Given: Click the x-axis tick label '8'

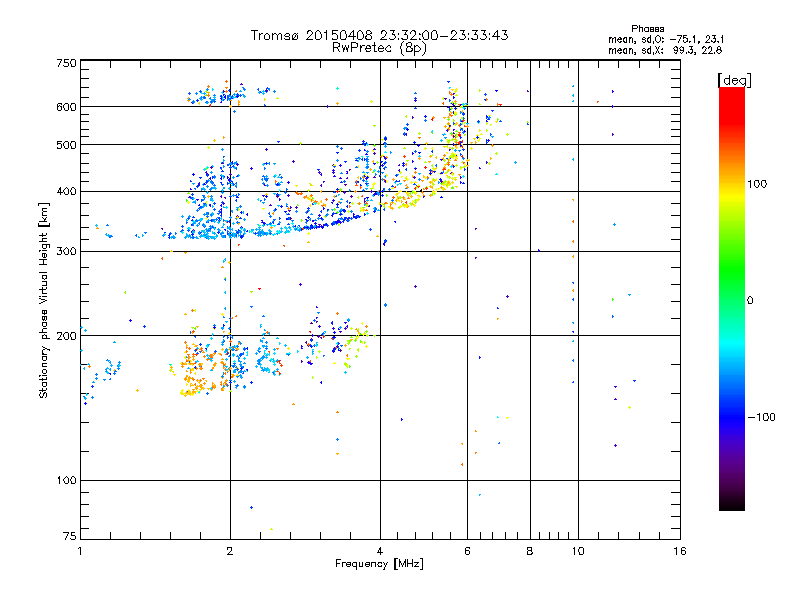Looking at the screenshot, I should (530, 551).
